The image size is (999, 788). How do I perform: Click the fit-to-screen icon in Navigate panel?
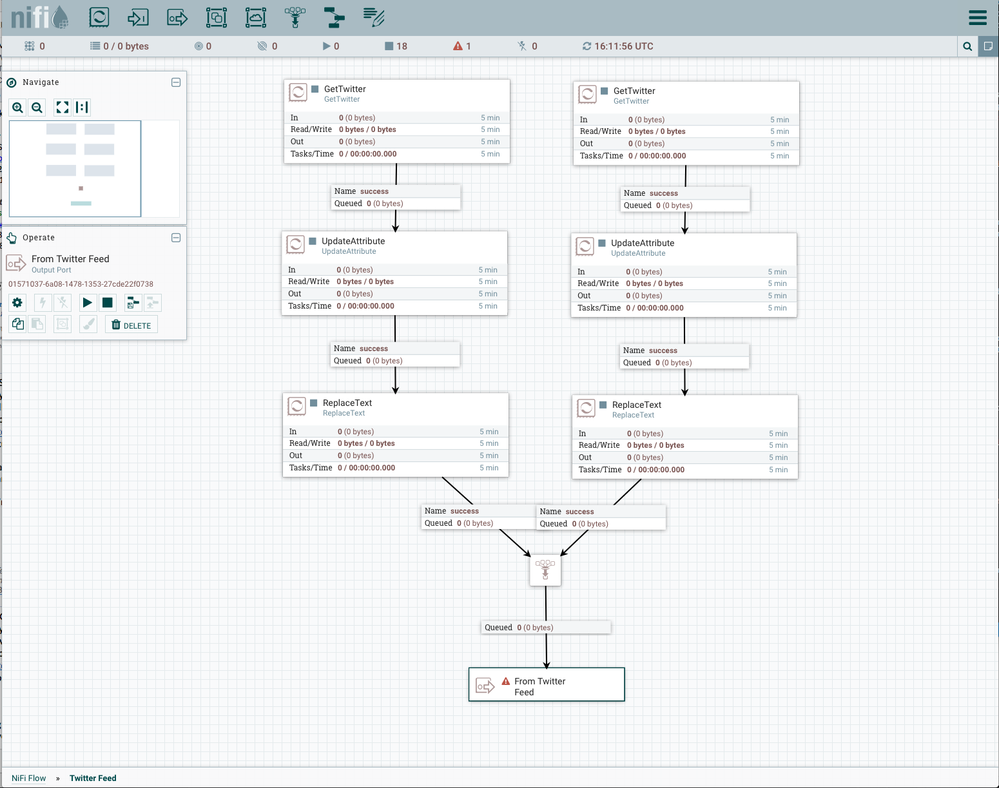[63, 106]
